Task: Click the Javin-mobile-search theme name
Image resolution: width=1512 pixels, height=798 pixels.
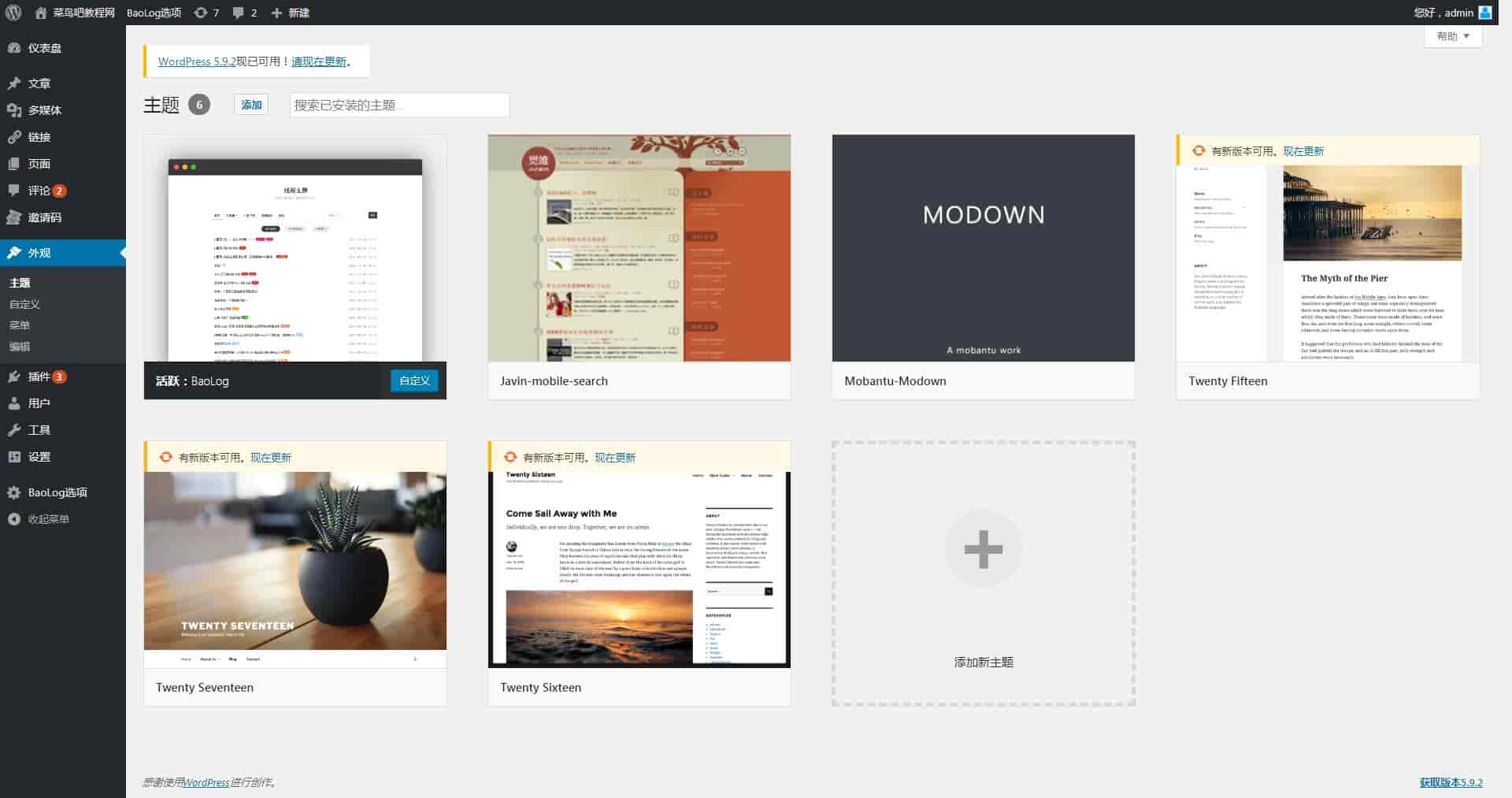Action: (x=554, y=381)
